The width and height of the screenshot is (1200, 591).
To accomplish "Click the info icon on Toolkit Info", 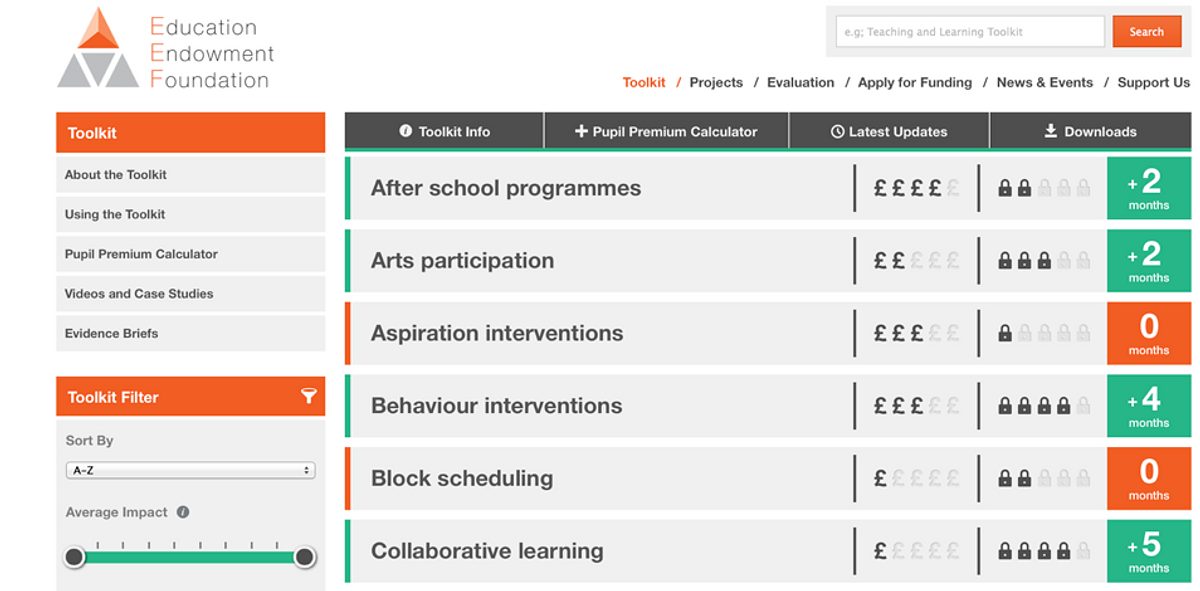I will [x=405, y=131].
